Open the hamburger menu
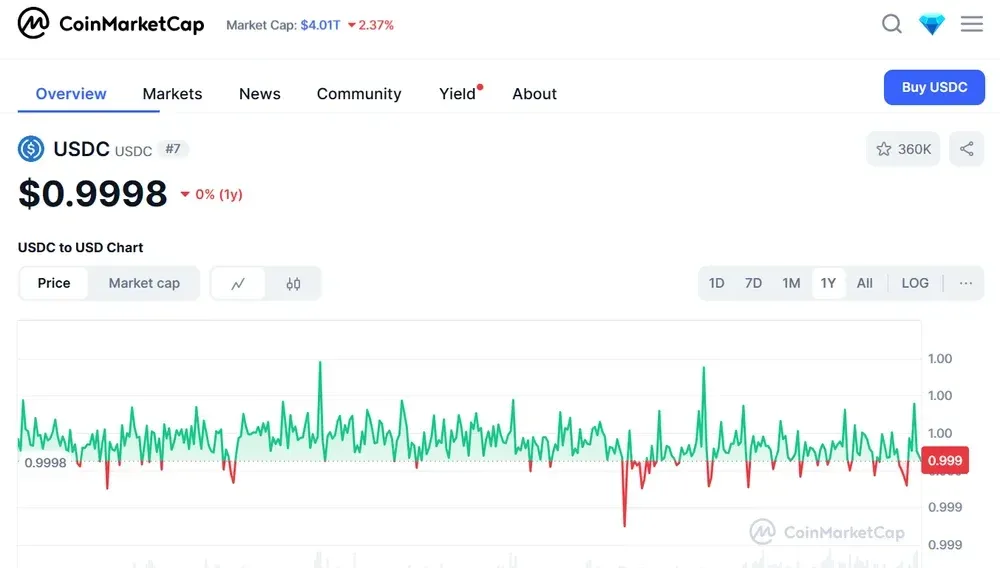Viewport: 1000px width, 568px height. pyautogui.click(x=972, y=24)
